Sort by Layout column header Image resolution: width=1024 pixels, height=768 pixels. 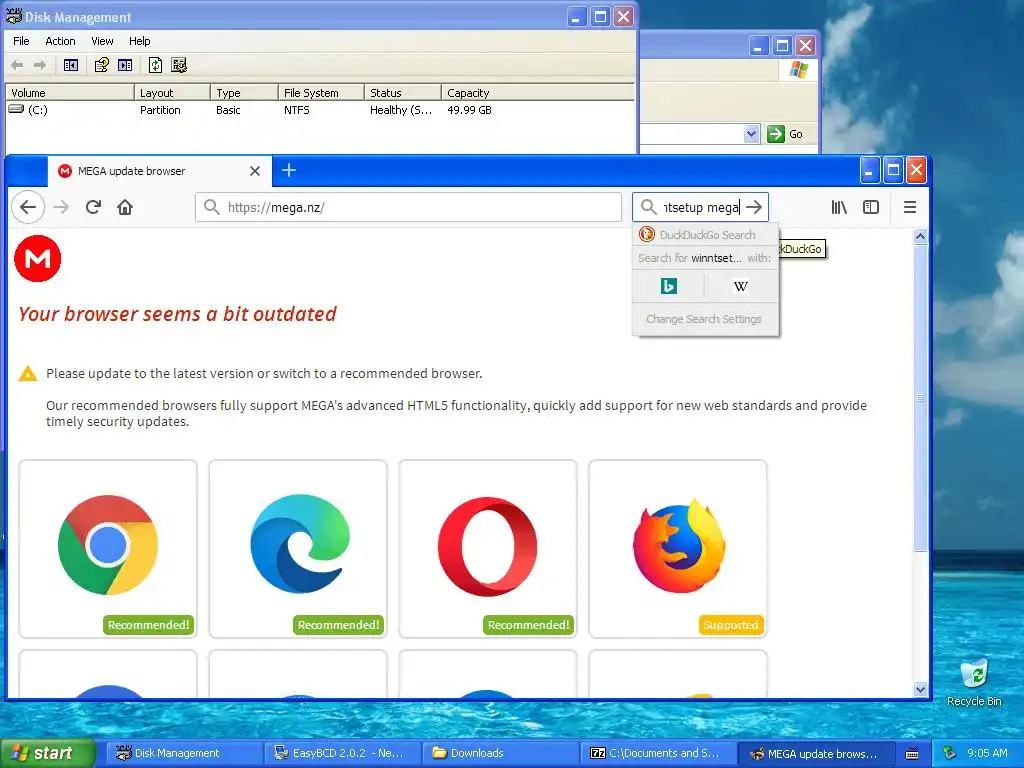coord(172,93)
